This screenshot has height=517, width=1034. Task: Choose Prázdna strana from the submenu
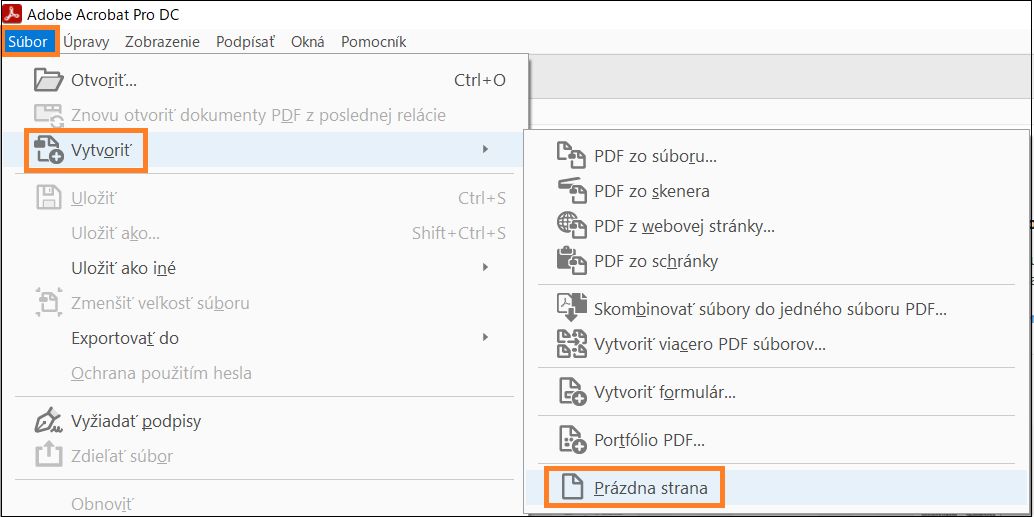tap(650, 488)
